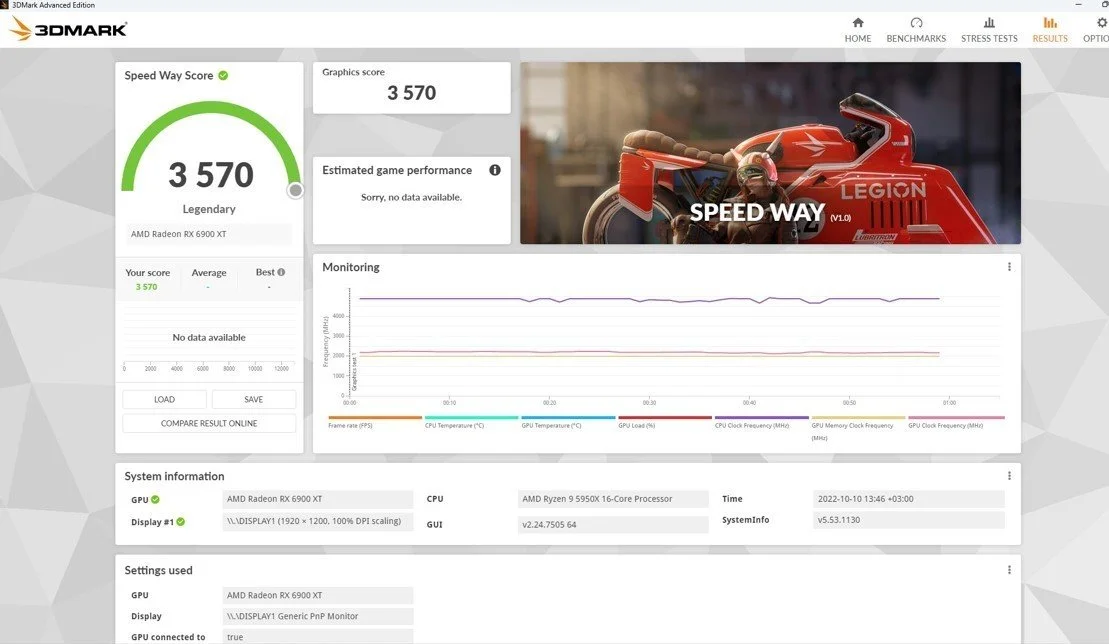Click COMPARE RESULT ONLINE
Screen dimensions: 1109x644
click(x=209, y=423)
